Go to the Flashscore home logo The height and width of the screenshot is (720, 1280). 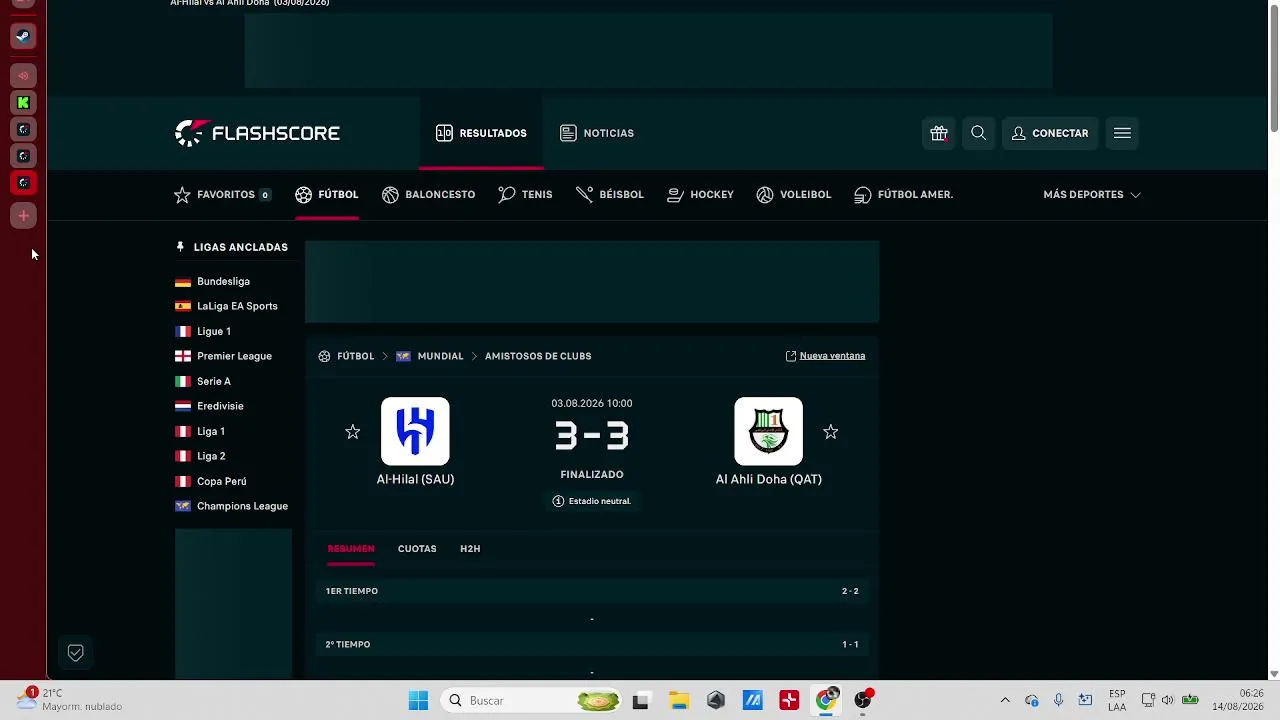pos(257,133)
